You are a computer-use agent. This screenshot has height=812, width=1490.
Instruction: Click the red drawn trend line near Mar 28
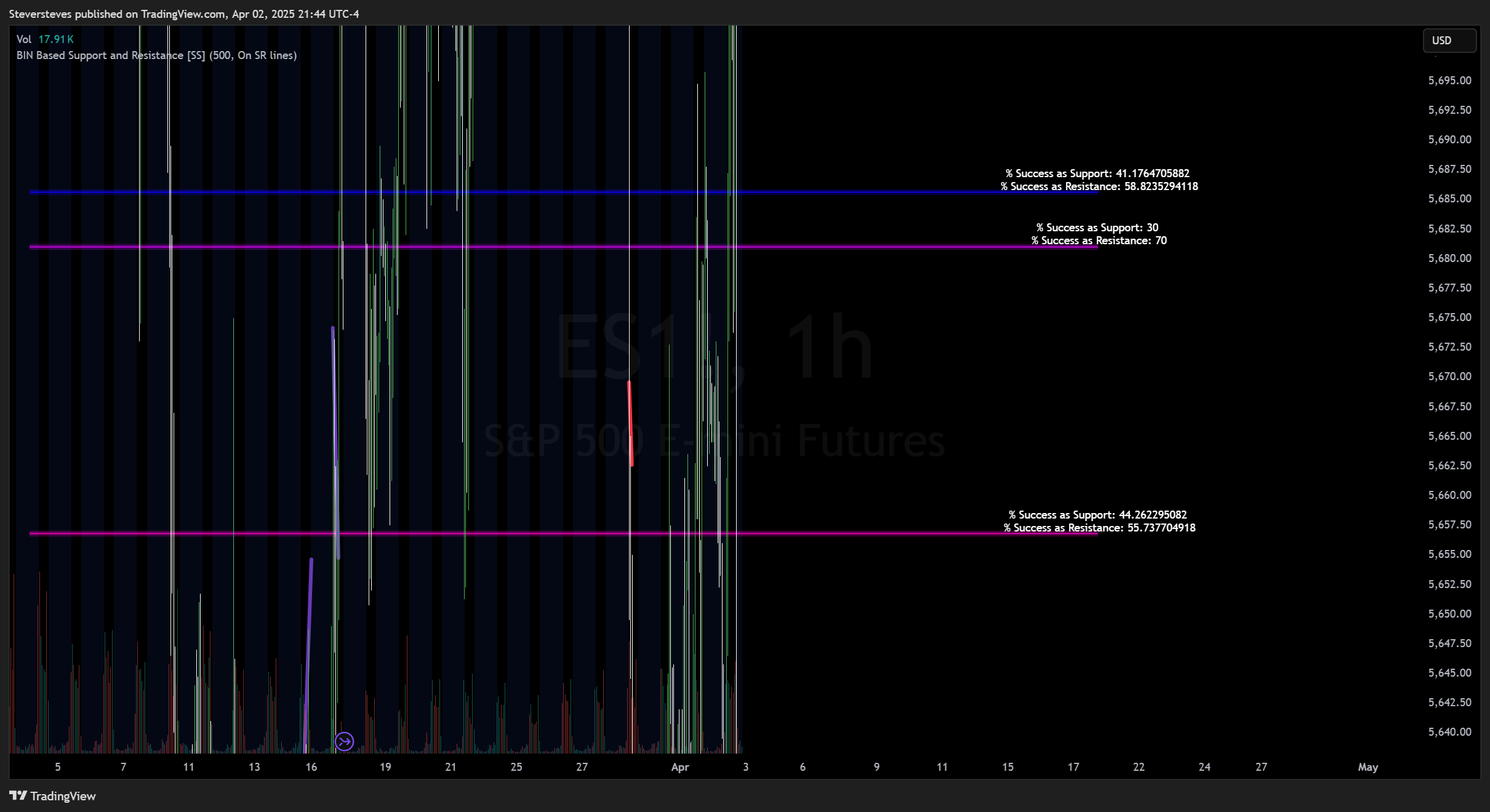tap(630, 423)
